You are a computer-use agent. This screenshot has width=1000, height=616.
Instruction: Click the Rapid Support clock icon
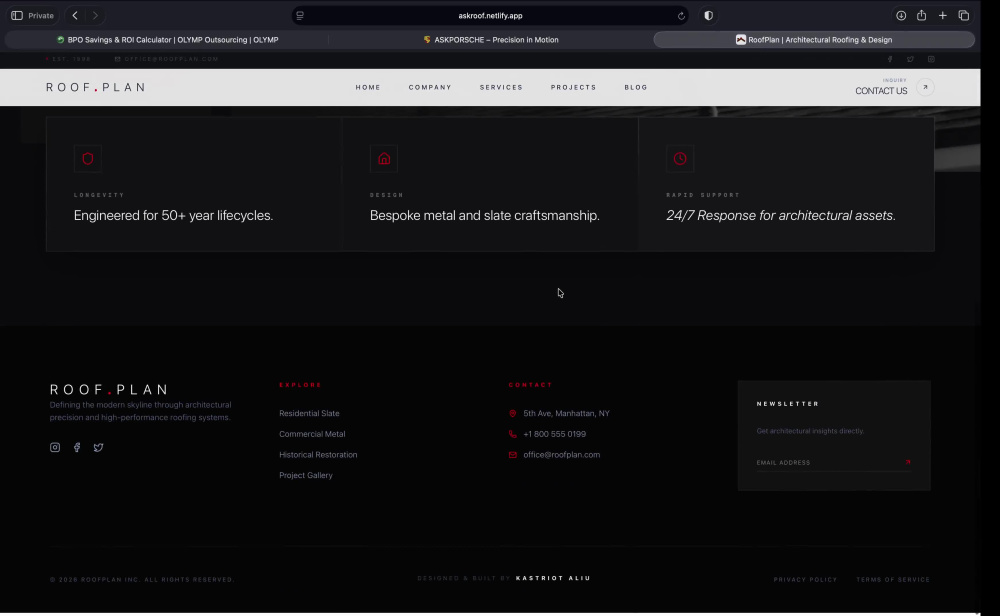pyautogui.click(x=680, y=159)
